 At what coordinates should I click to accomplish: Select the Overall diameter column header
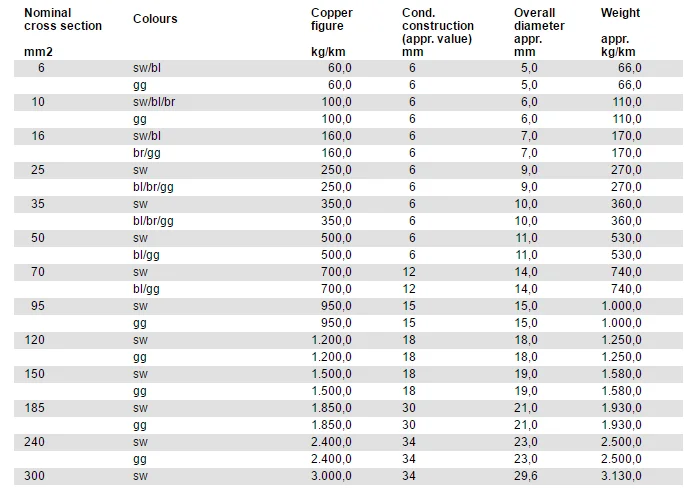coord(539,32)
